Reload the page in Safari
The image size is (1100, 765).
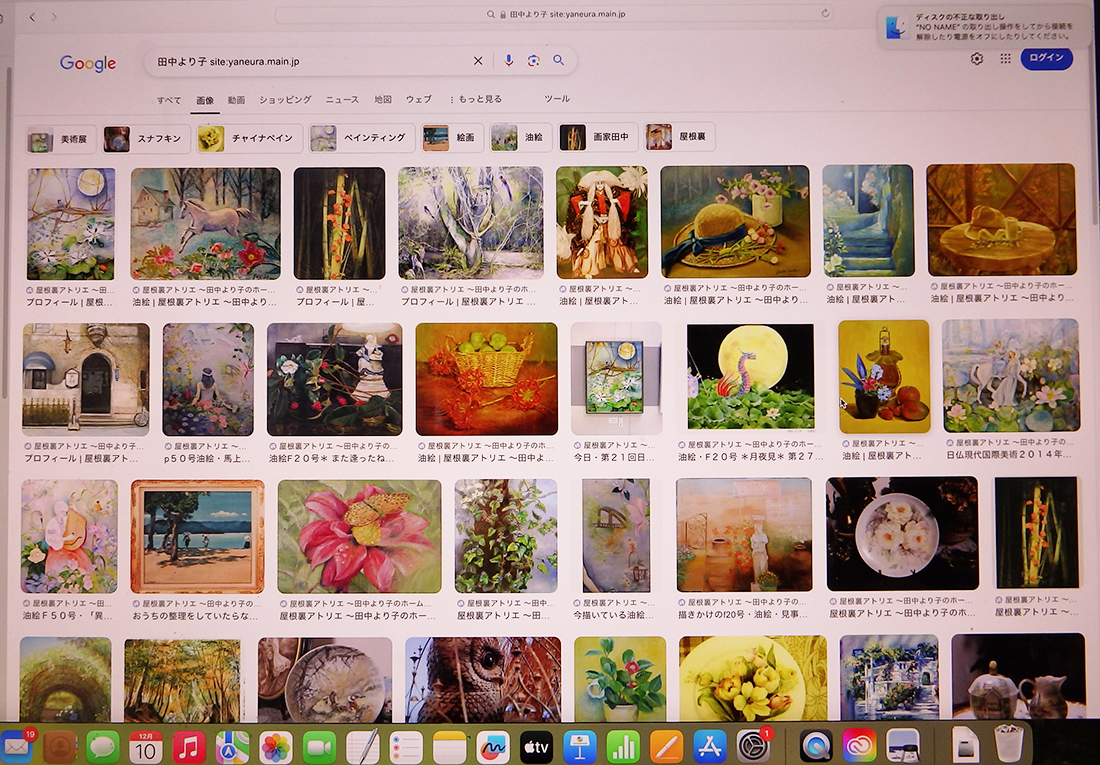point(825,14)
